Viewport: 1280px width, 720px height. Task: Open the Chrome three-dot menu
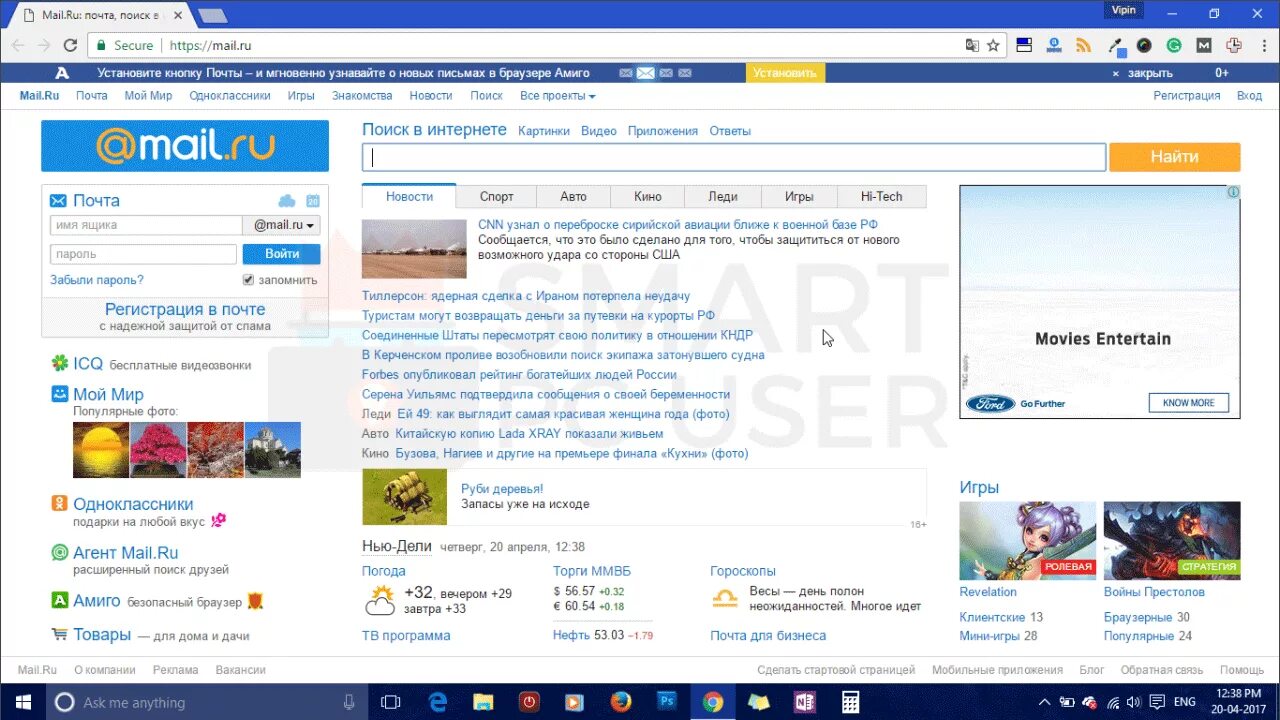click(1262, 45)
